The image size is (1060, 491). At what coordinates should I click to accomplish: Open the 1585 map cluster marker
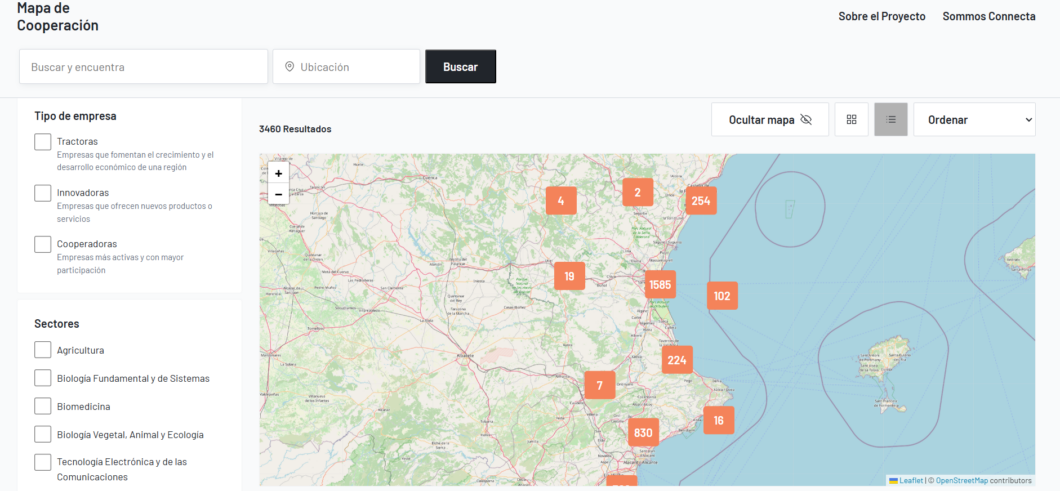pyautogui.click(x=660, y=285)
